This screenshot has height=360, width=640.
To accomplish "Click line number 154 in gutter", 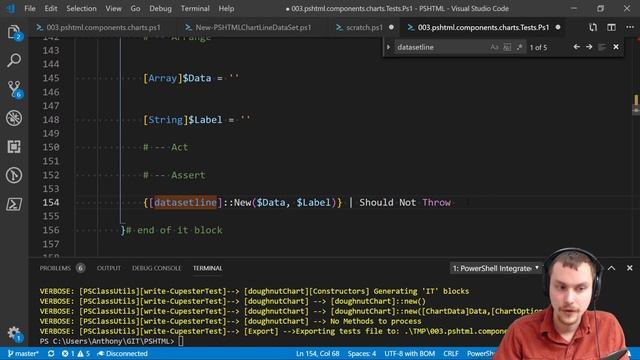I will click(x=51, y=202).
